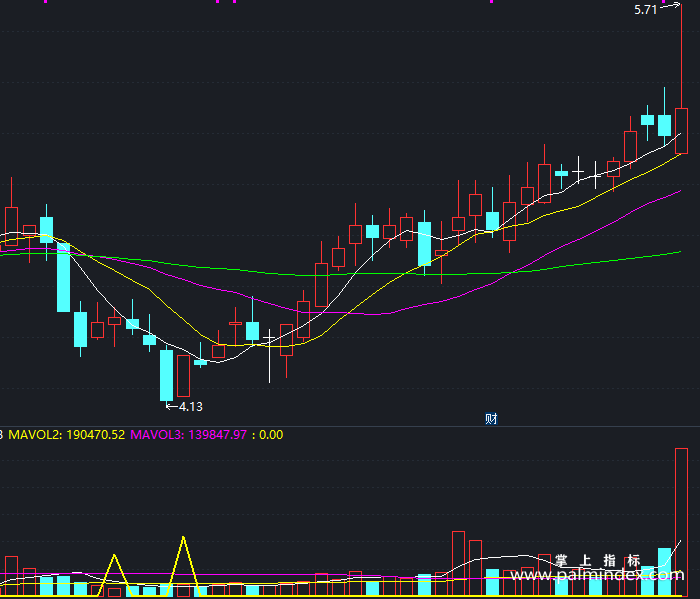Click the MAVOL3: 139847.97 indicator text

188,435
